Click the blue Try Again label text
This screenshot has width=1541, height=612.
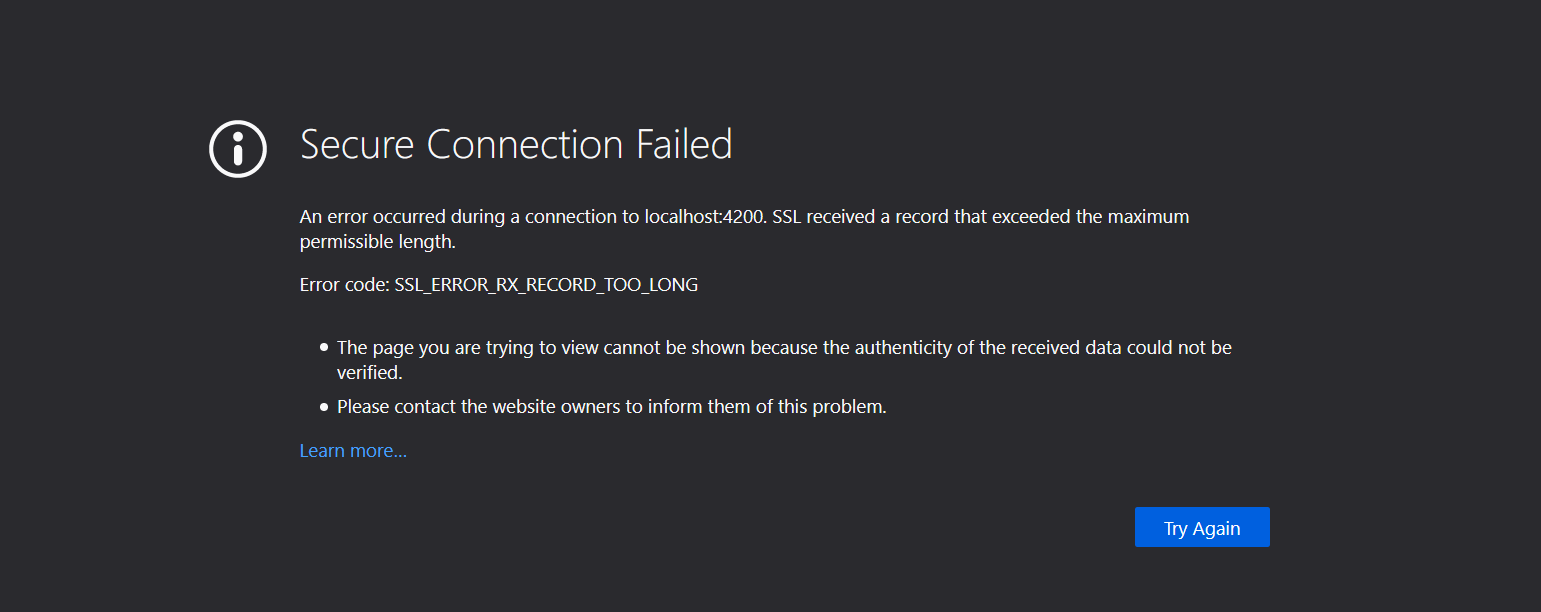(1202, 527)
